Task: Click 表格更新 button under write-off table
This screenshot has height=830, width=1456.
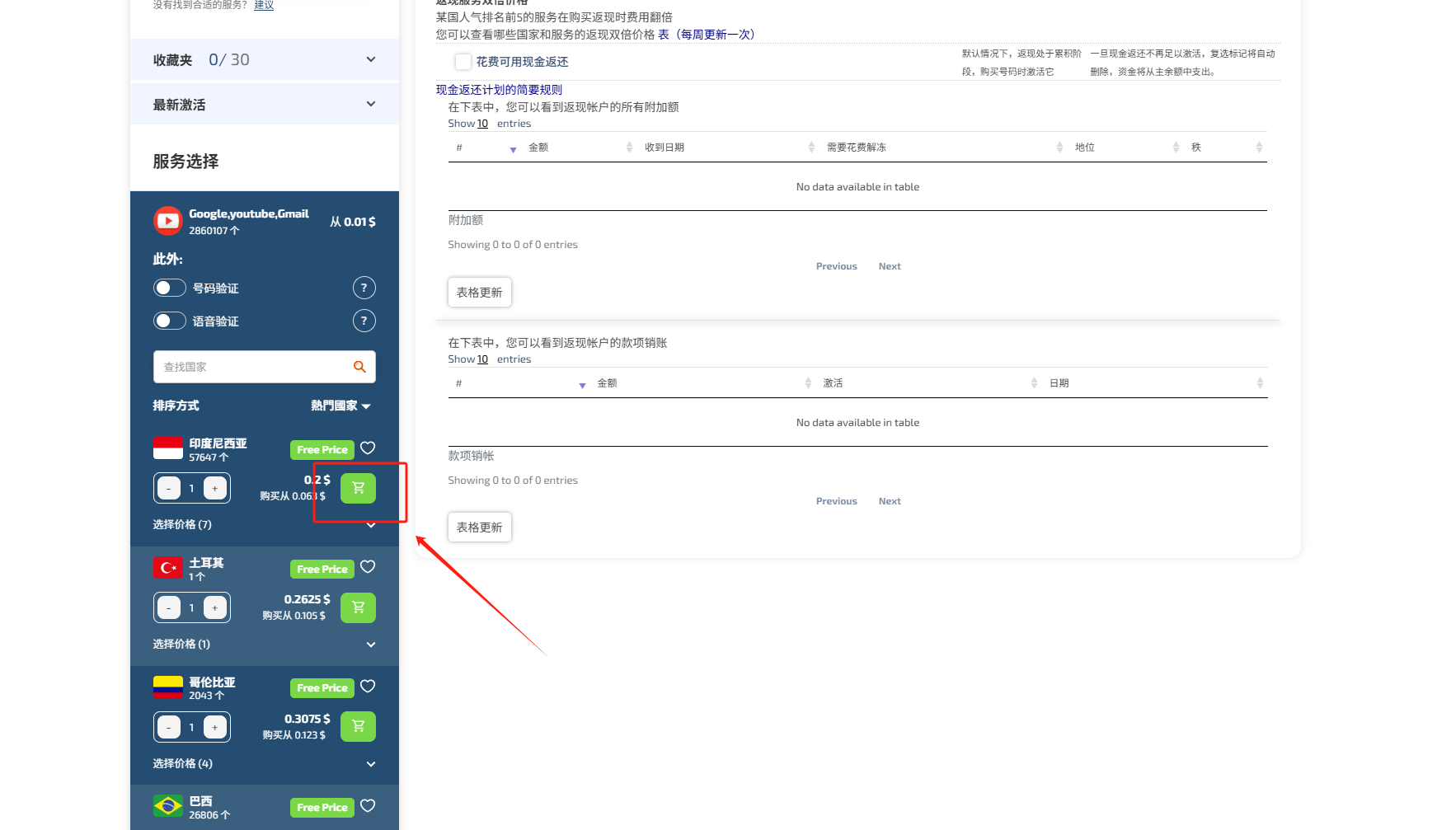Action: coord(480,528)
